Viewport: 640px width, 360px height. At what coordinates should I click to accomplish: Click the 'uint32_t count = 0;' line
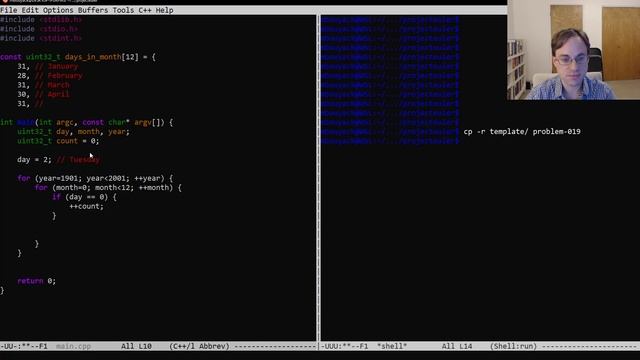point(58,141)
